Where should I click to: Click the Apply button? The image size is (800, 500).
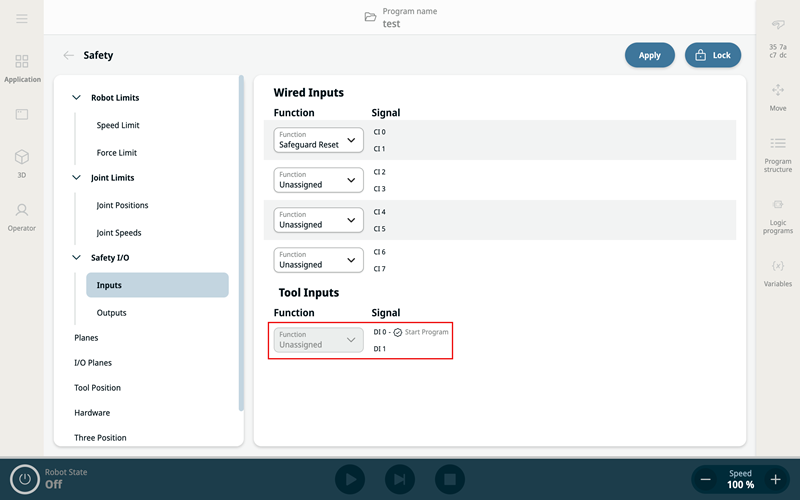pyautogui.click(x=650, y=55)
